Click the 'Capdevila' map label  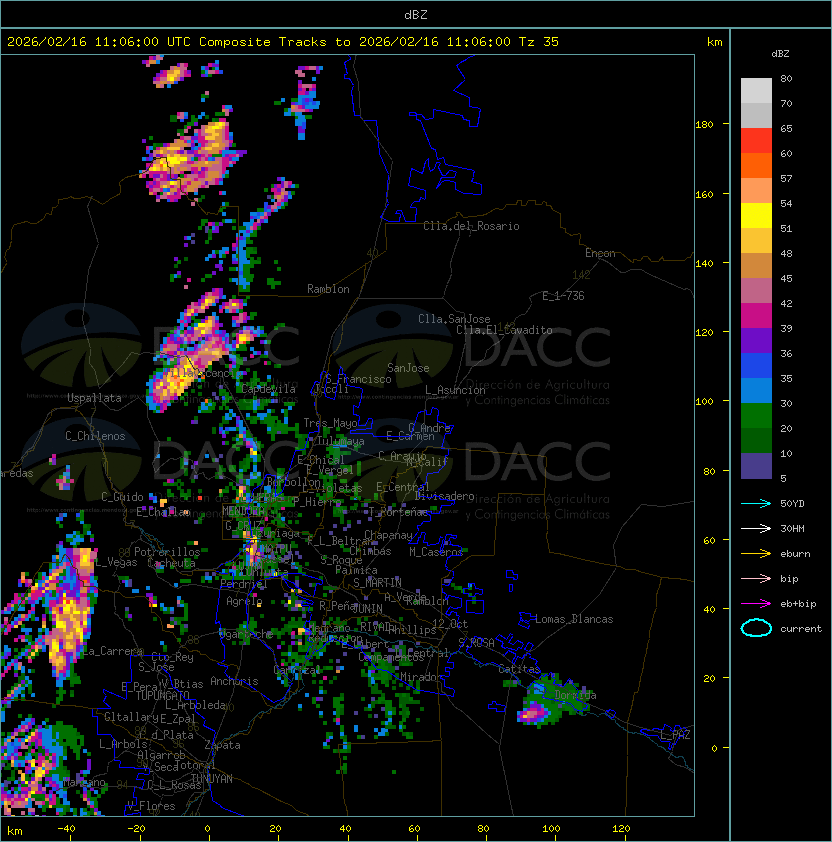(268, 389)
